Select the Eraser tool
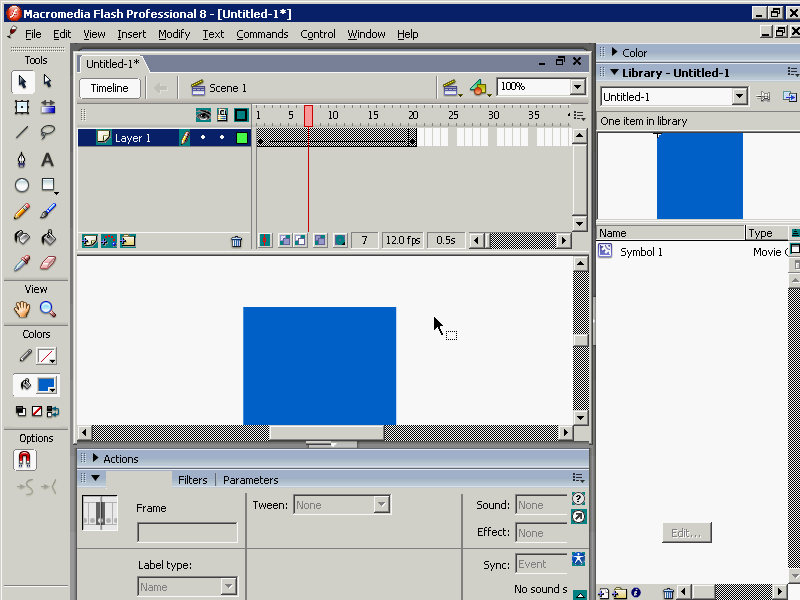The image size is (800, 600). (x=47, y=264)
